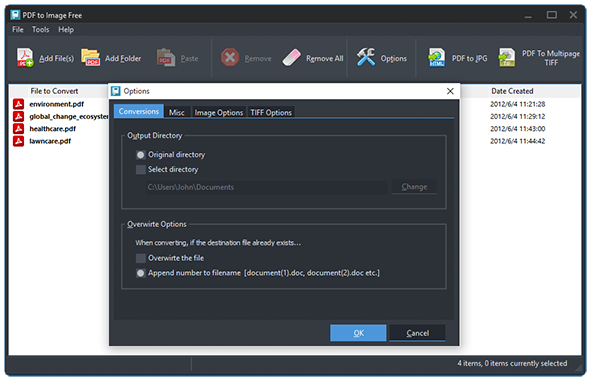The image size is (590, 380).
Task: Click the File to Convert column header
Action: (x=55, y=91)
